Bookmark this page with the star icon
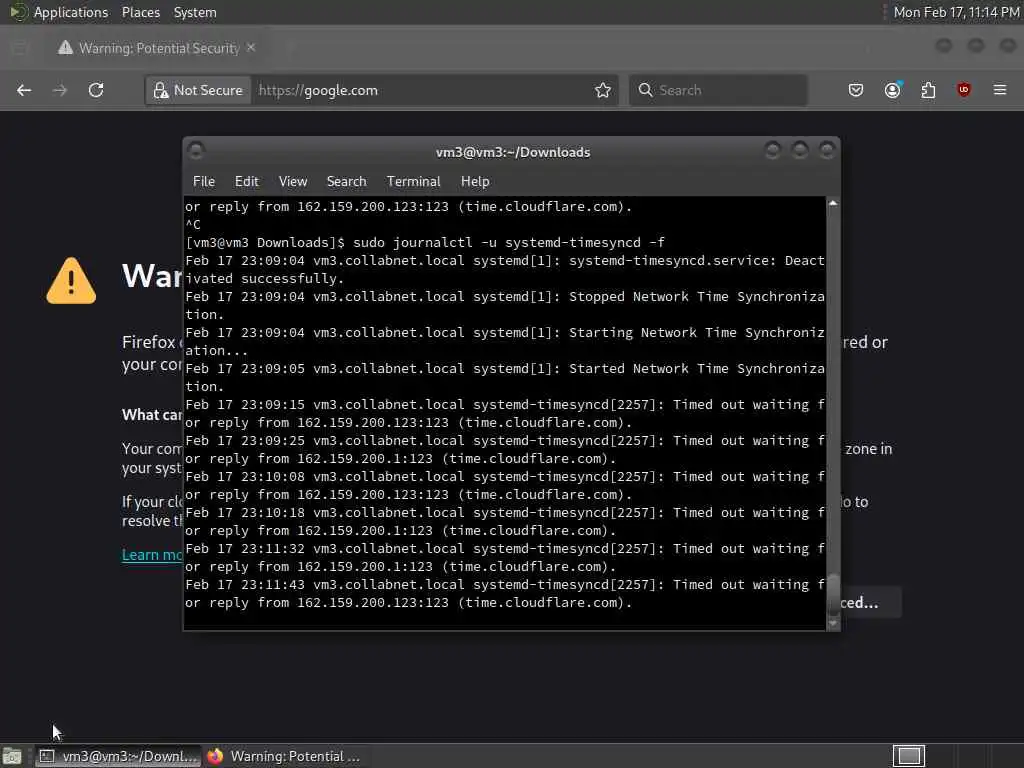 (603, 90)
